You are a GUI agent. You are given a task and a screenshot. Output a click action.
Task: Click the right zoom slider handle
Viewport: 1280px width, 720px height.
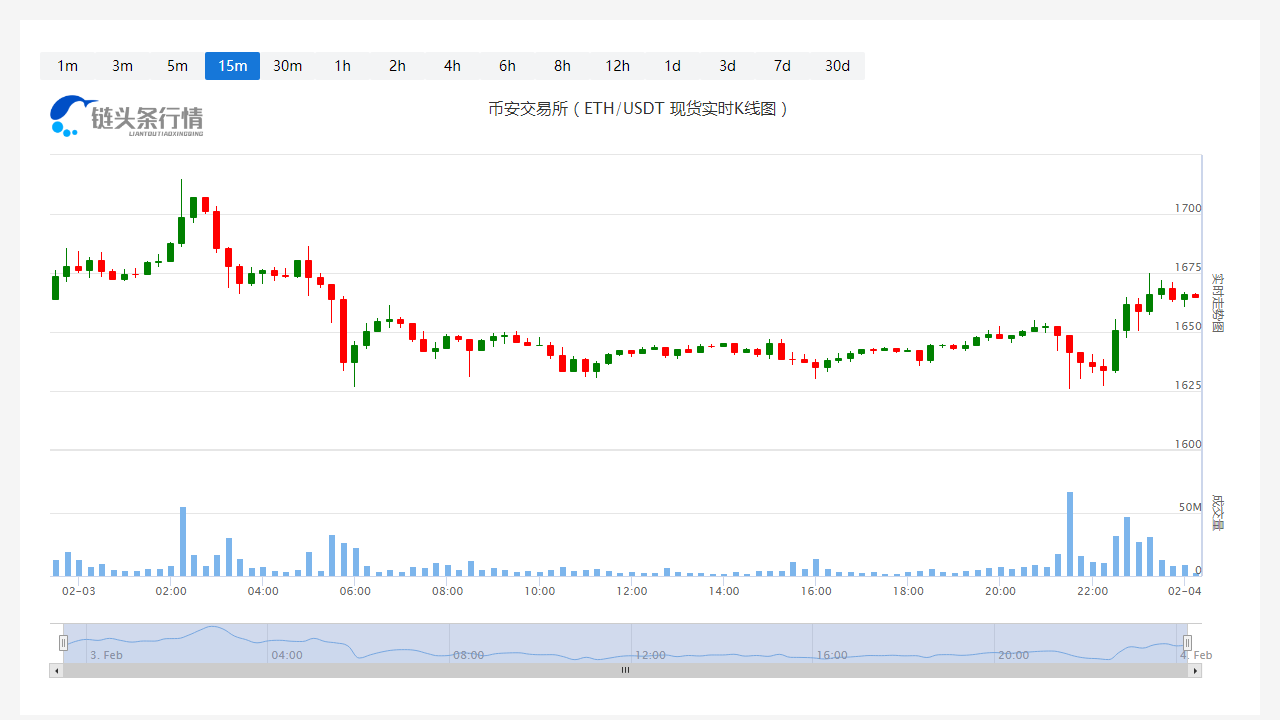click(1187, 643)
